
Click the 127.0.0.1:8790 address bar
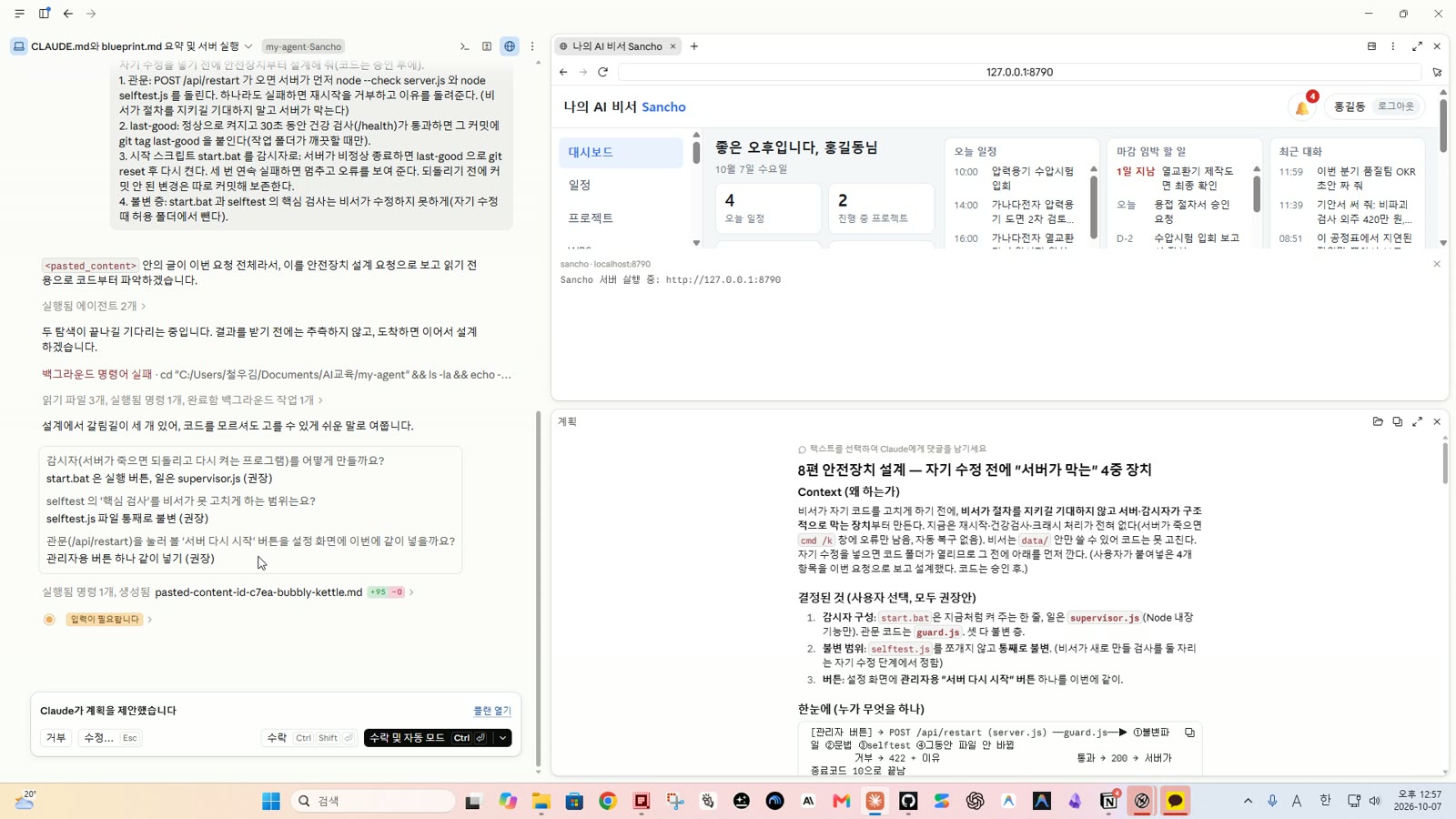coord(1019,72)
